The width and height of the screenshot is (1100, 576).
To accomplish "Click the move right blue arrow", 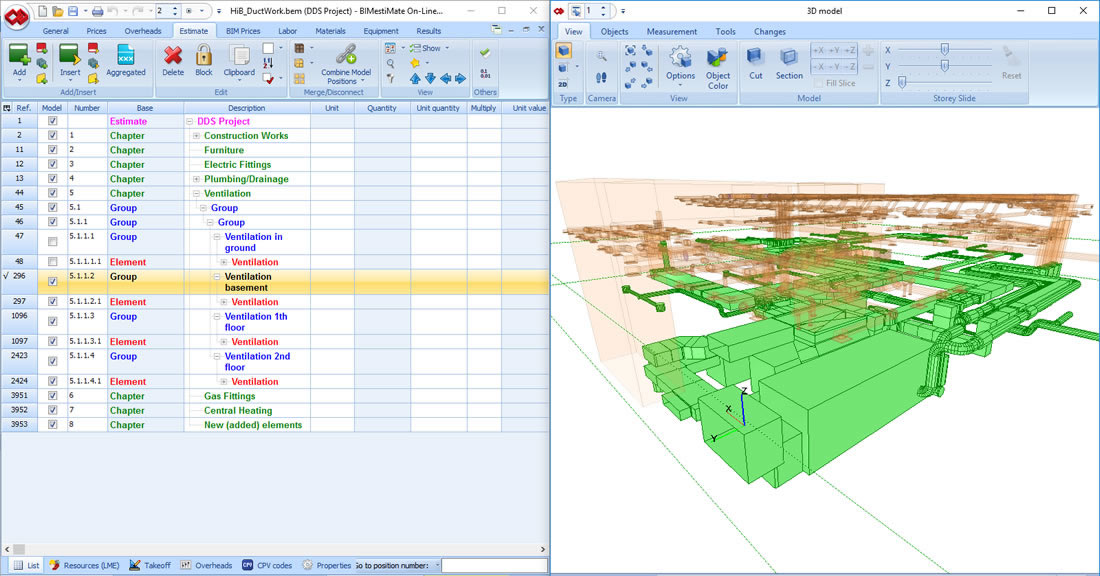I will coord(460,79).
